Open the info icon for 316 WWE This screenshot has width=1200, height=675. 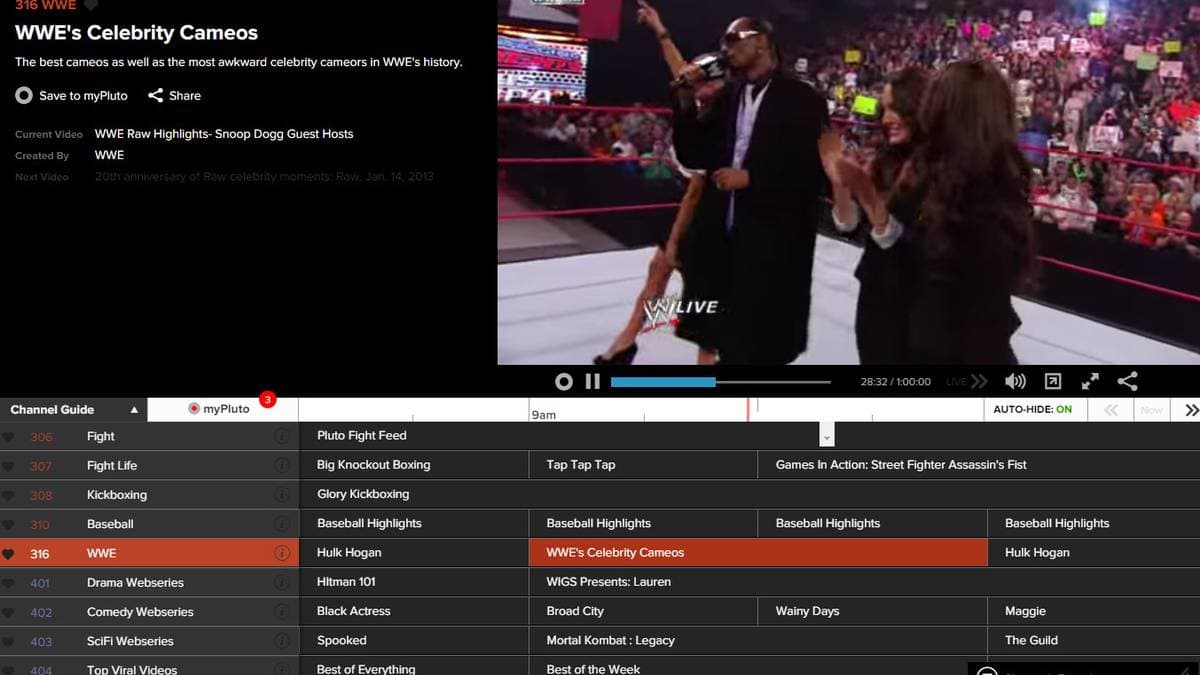(x=282, y=553)
